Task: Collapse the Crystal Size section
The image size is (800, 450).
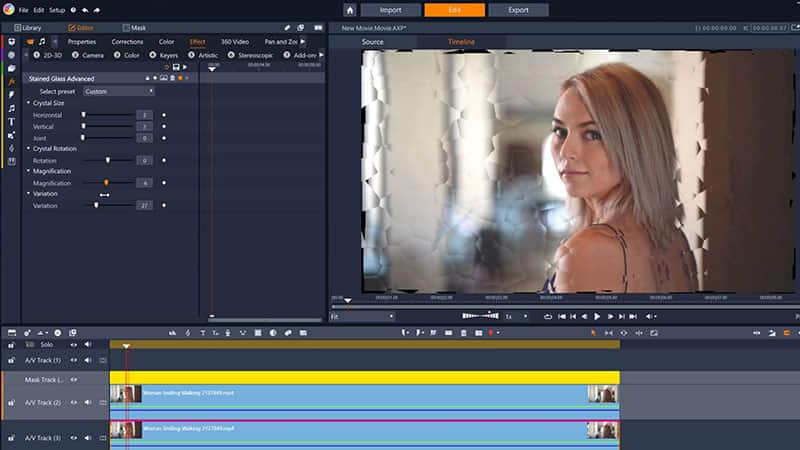Action: coord(28,103)
